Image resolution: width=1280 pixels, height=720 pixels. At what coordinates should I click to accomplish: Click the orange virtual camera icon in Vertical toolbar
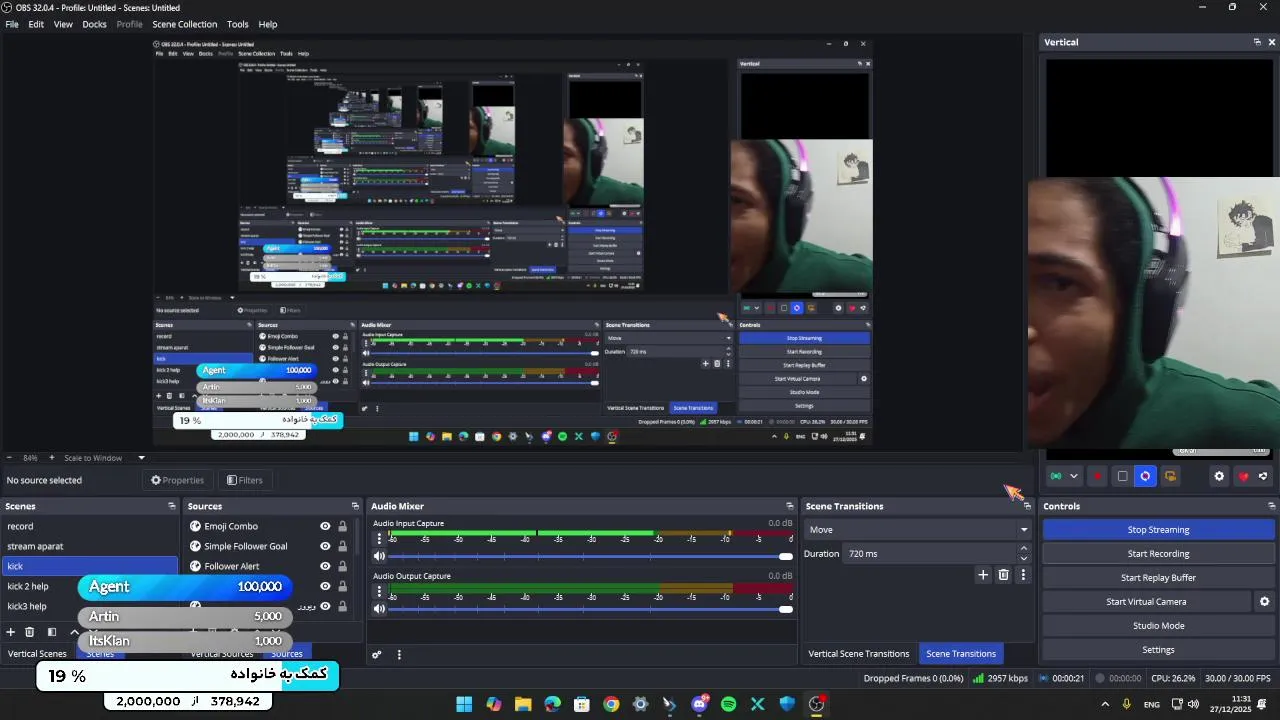(x=1170, y=476)
